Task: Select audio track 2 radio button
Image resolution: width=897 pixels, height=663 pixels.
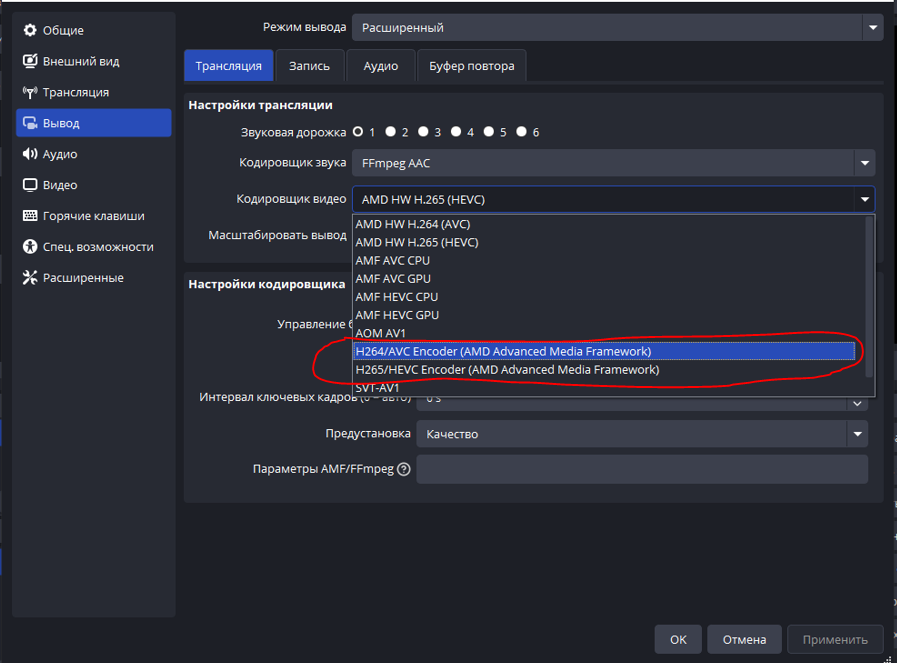Action: 391,132
